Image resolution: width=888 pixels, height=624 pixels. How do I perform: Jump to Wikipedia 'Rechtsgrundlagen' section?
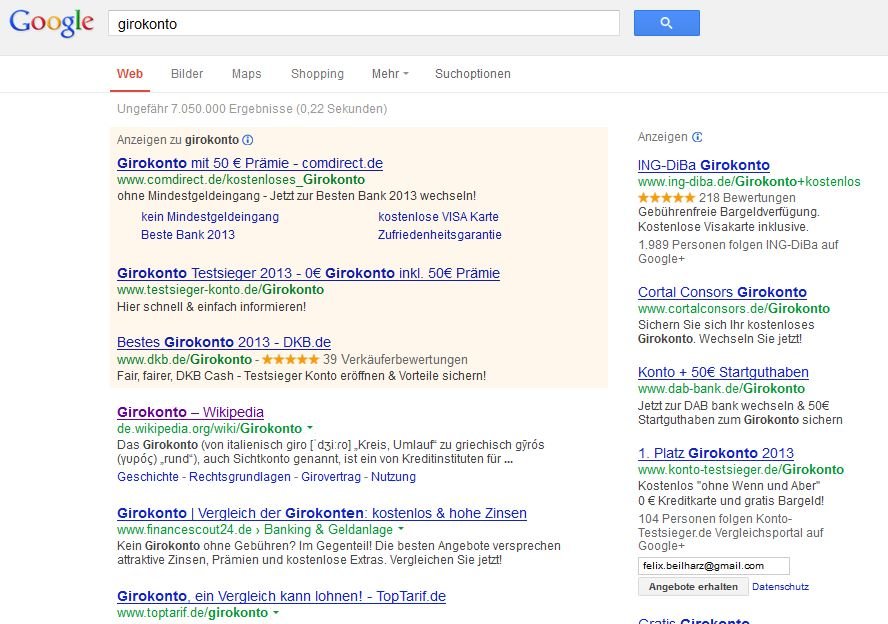[240, 477]
